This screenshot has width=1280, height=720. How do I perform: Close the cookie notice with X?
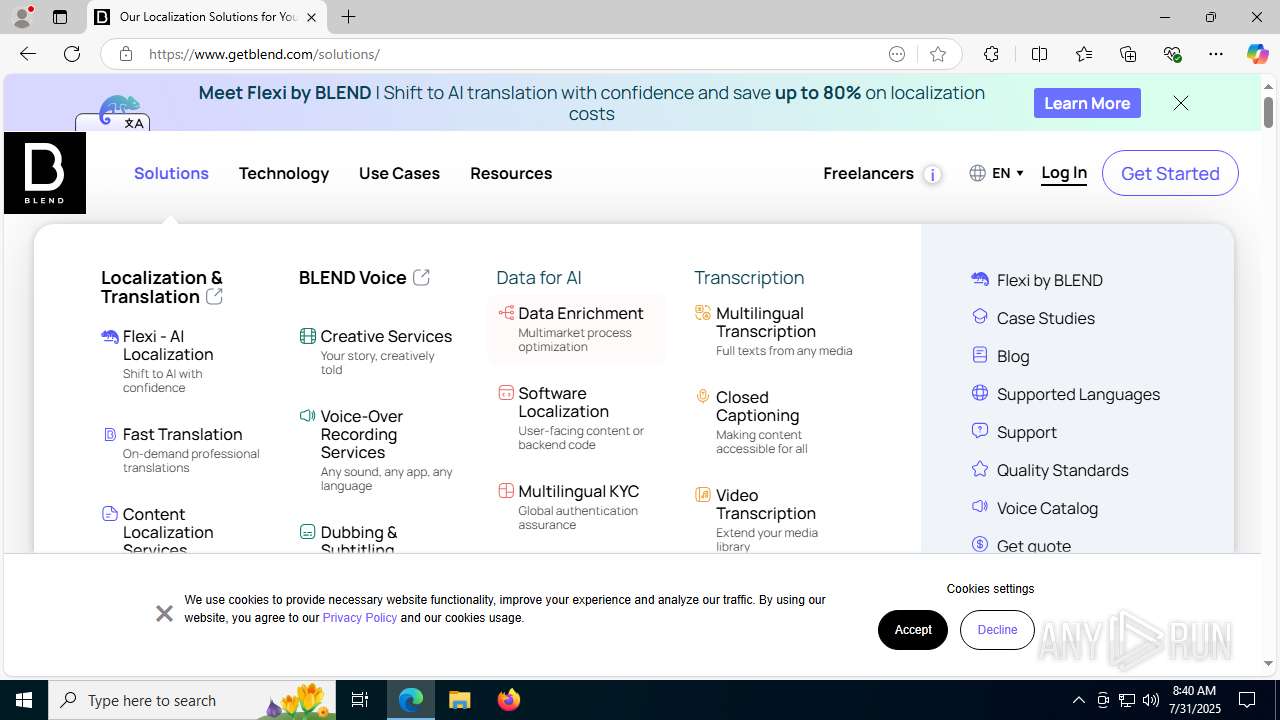point(164,613)
